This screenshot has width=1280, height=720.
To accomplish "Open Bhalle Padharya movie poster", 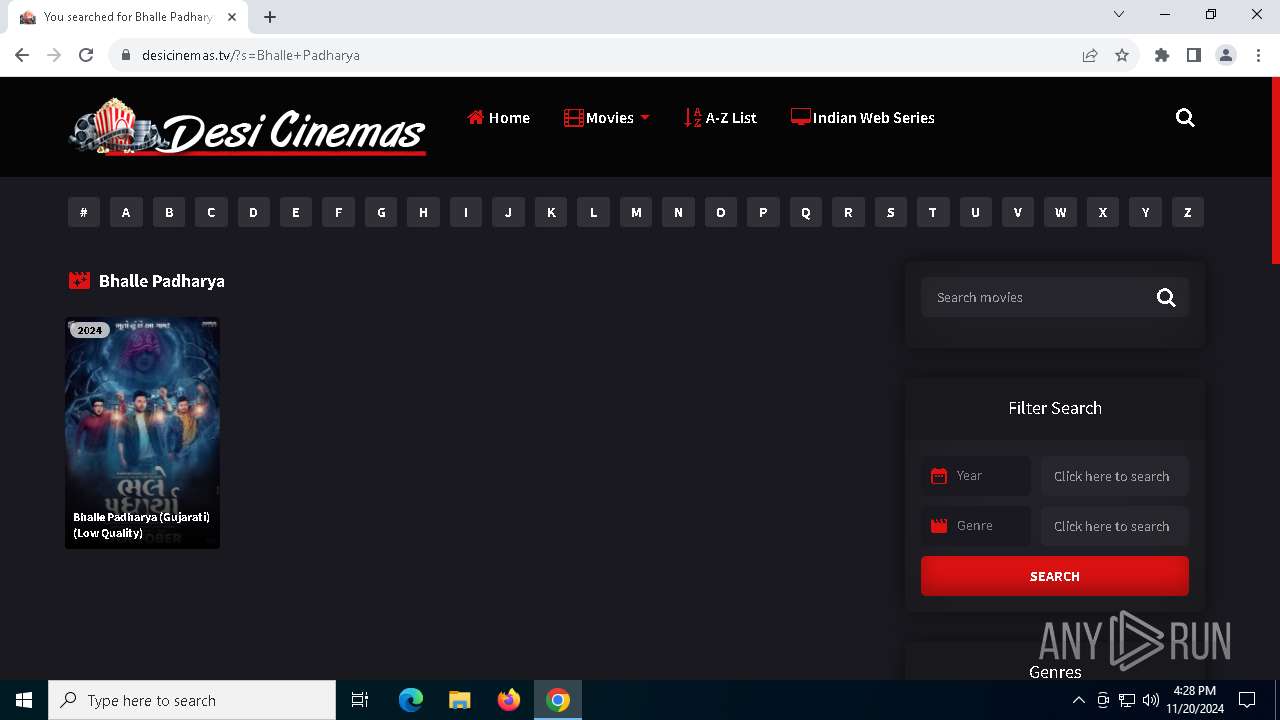I will tap(143, 433).
